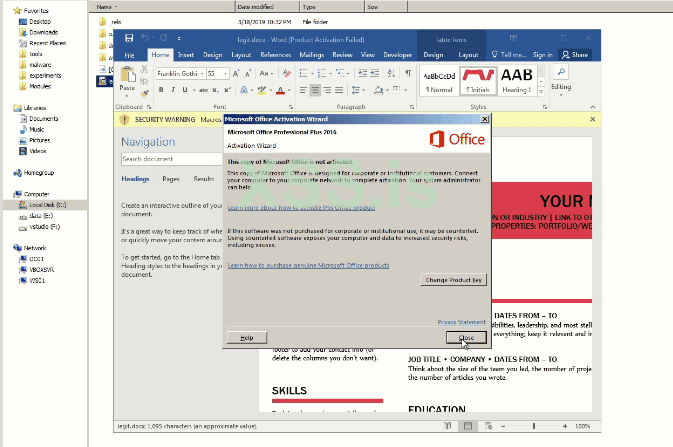Image resolution: width=673 pixels, height=447 pixels.
Task: Shrink font size with the smaller A icon
Action: click(248, 74)
